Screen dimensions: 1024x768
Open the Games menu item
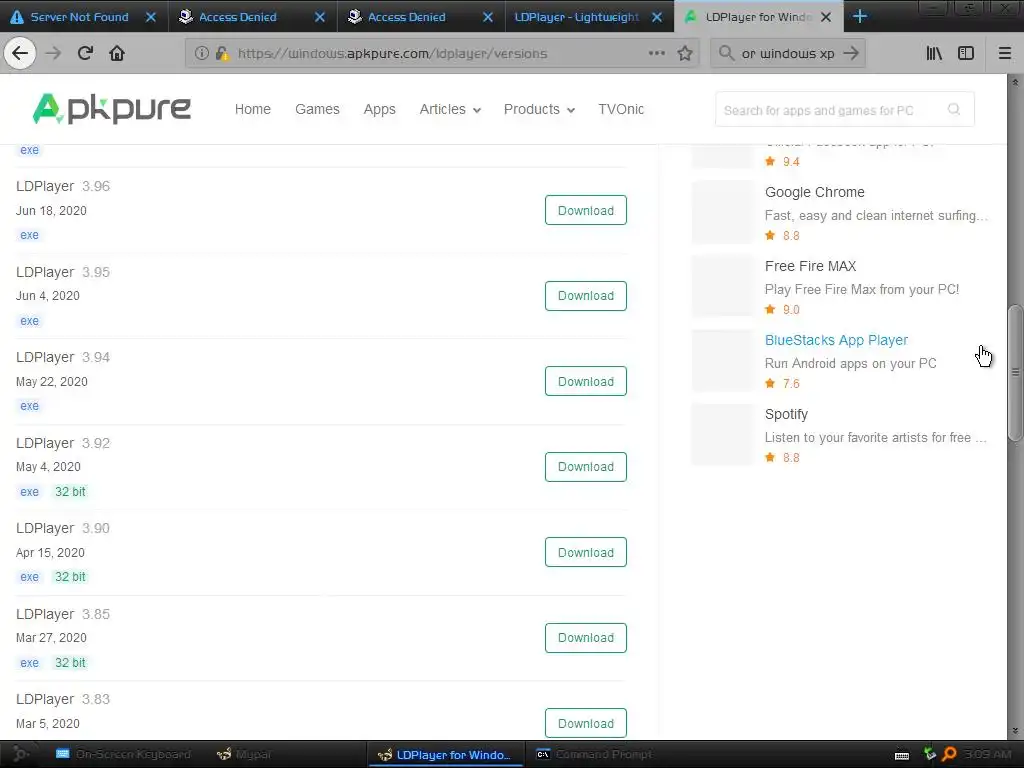coord(317,109)
